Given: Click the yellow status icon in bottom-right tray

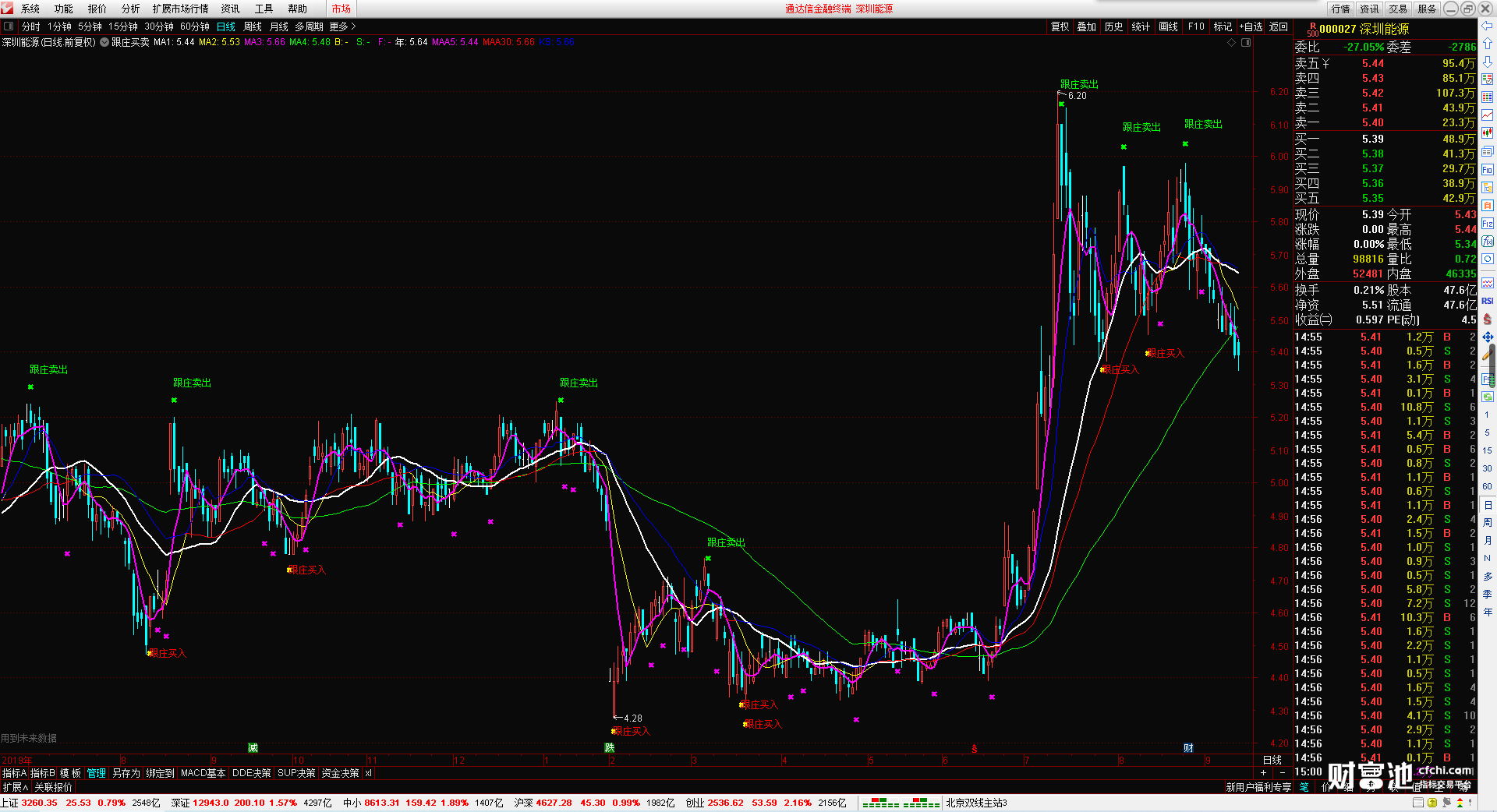Looking at the screenshot, I should tap(1432, 803).
